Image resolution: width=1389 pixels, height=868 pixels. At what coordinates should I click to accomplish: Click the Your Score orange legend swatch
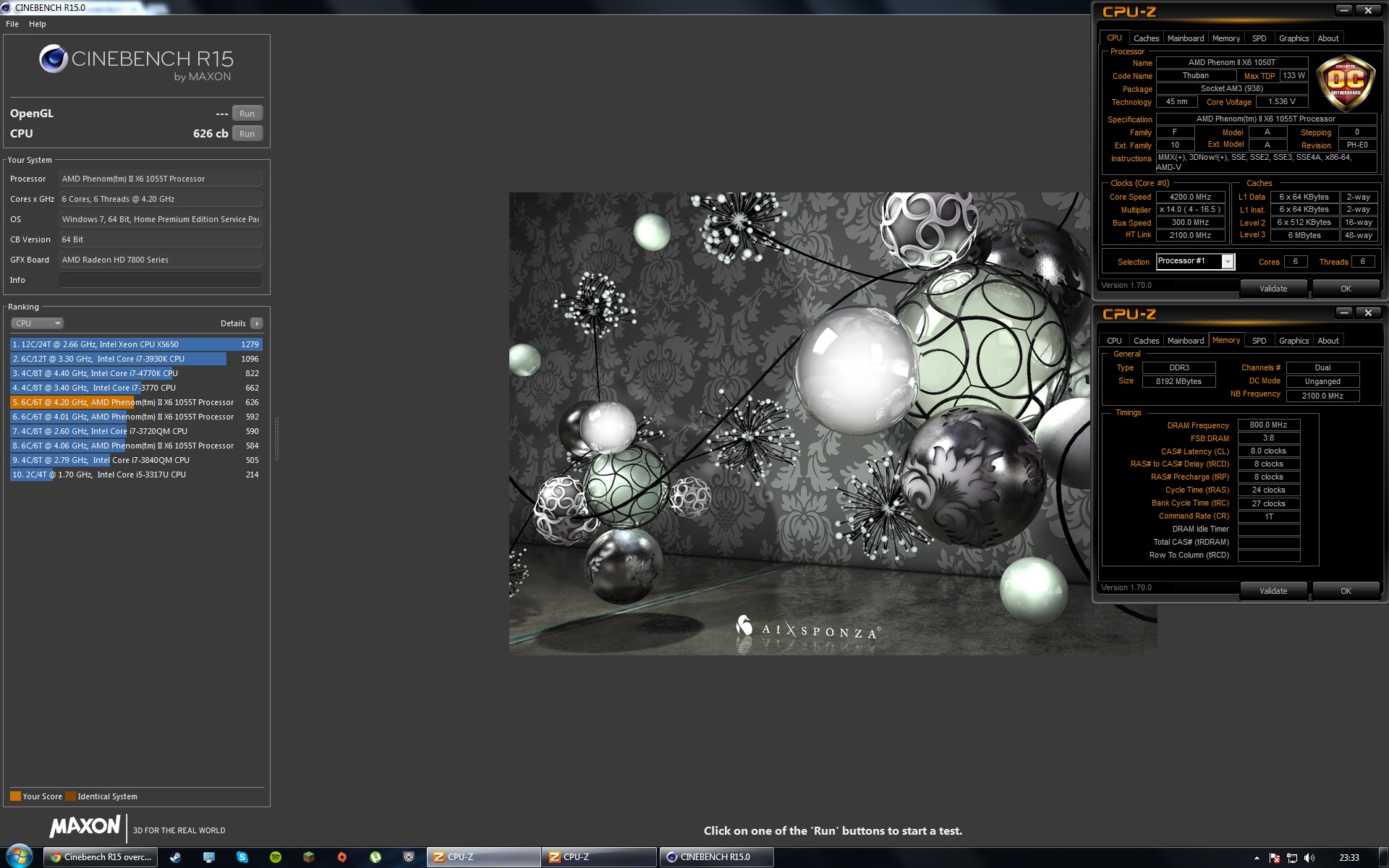point(15,796)
